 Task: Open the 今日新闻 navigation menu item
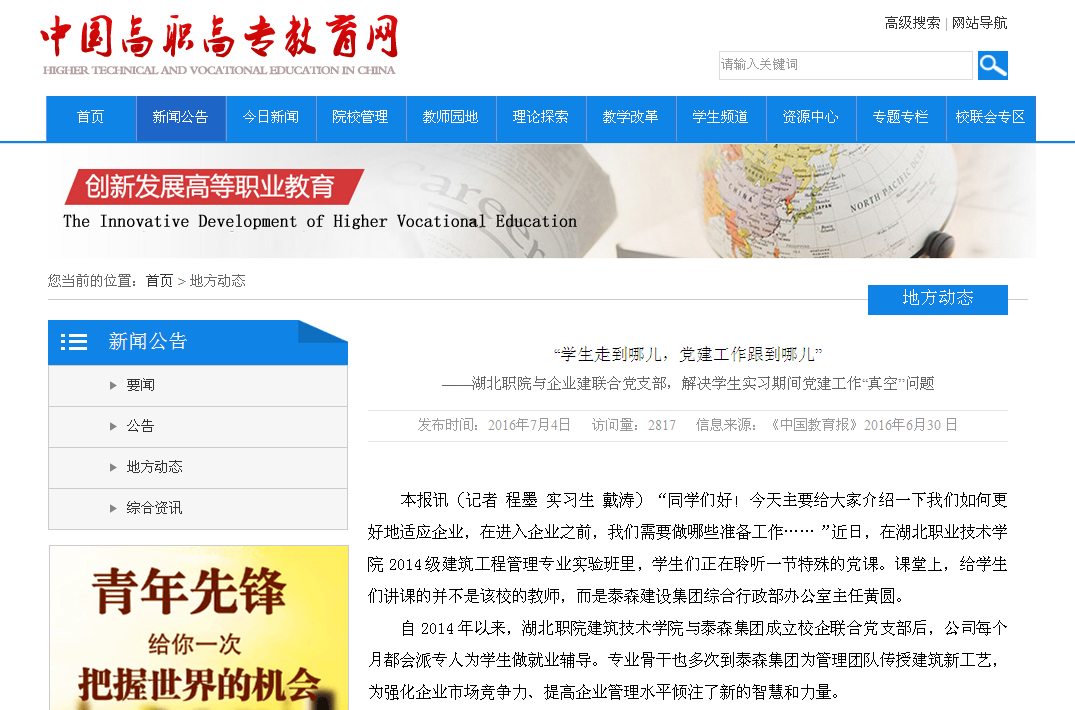pyautogui.click(x=271, y=117)
